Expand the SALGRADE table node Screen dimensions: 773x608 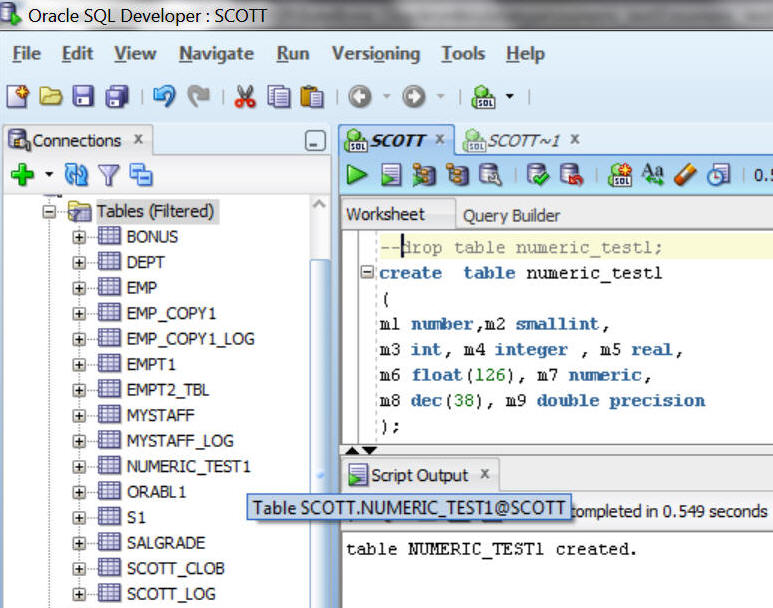[x=78, y=543]
